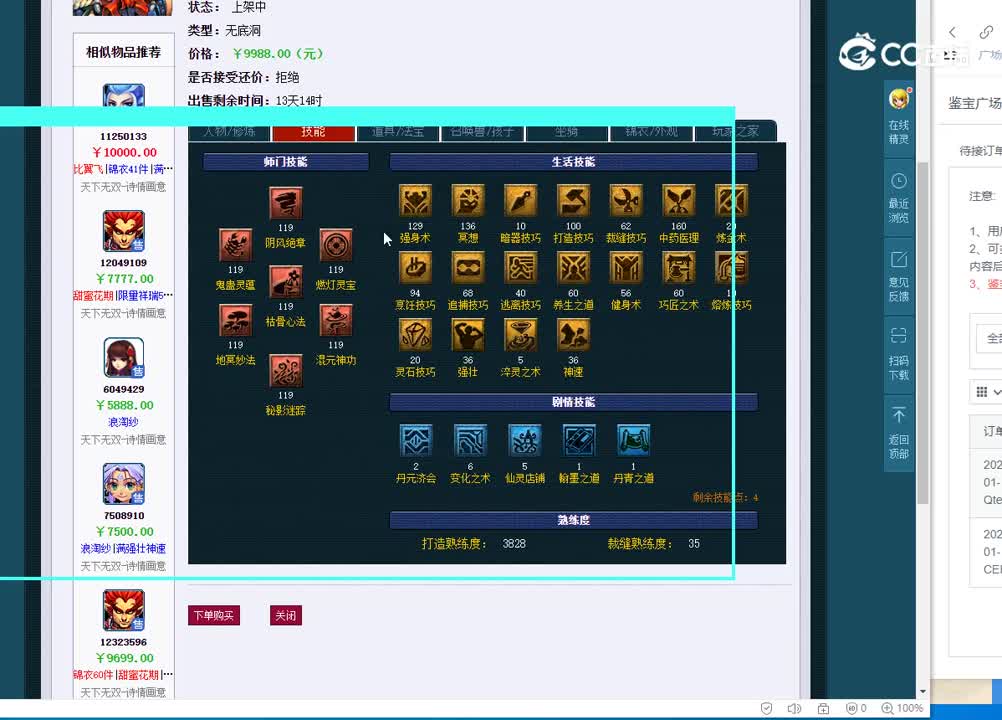Click the 下单购买 order button

click(214, 616)
